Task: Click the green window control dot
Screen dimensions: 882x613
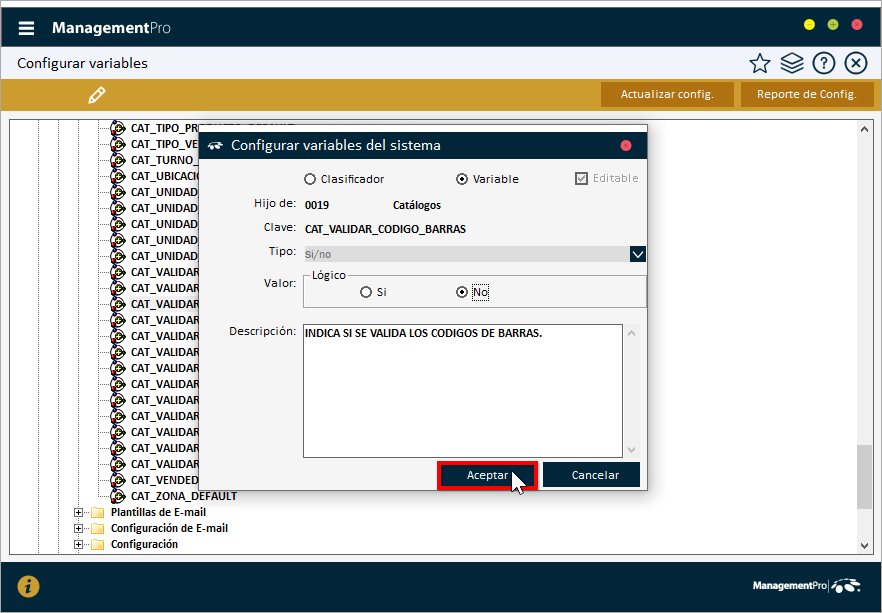Action: click(832, 25)
